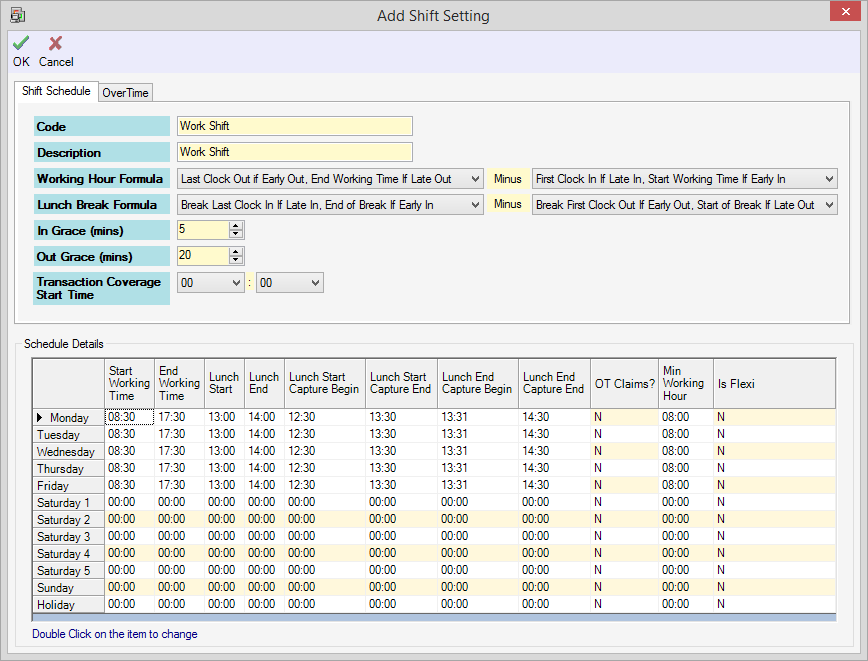Image resolution: width=868 pixels, height=661 pixels.
Task: Click the Description text field
Action: tap(294, 152)
